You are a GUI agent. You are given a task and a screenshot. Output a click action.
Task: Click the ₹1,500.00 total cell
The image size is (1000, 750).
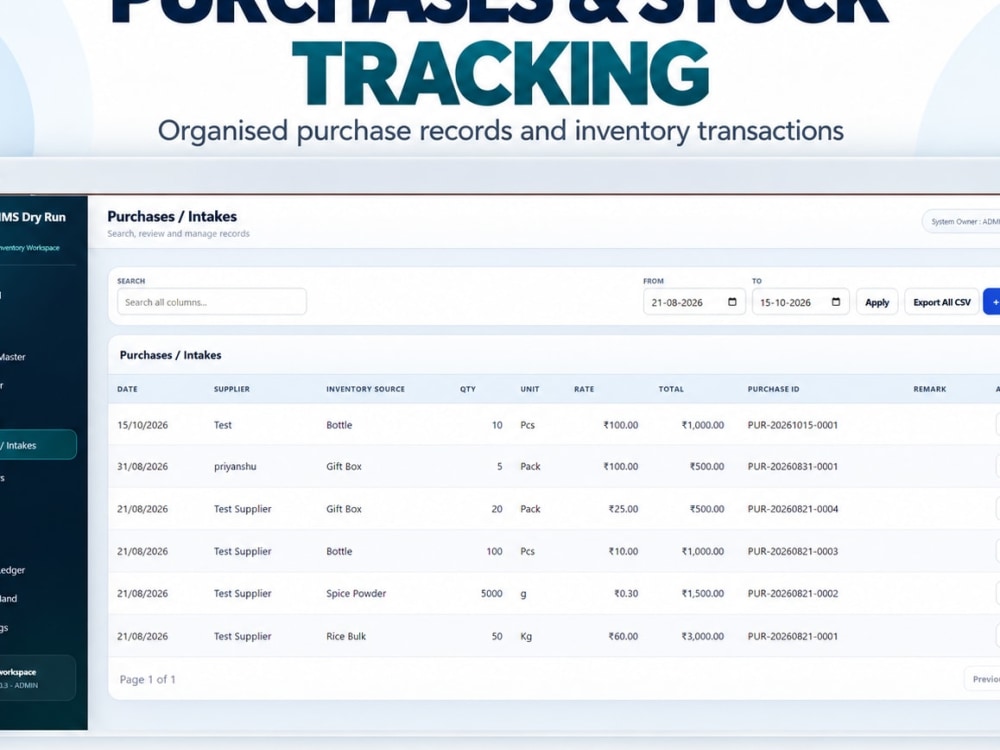[x=703, y=593]
